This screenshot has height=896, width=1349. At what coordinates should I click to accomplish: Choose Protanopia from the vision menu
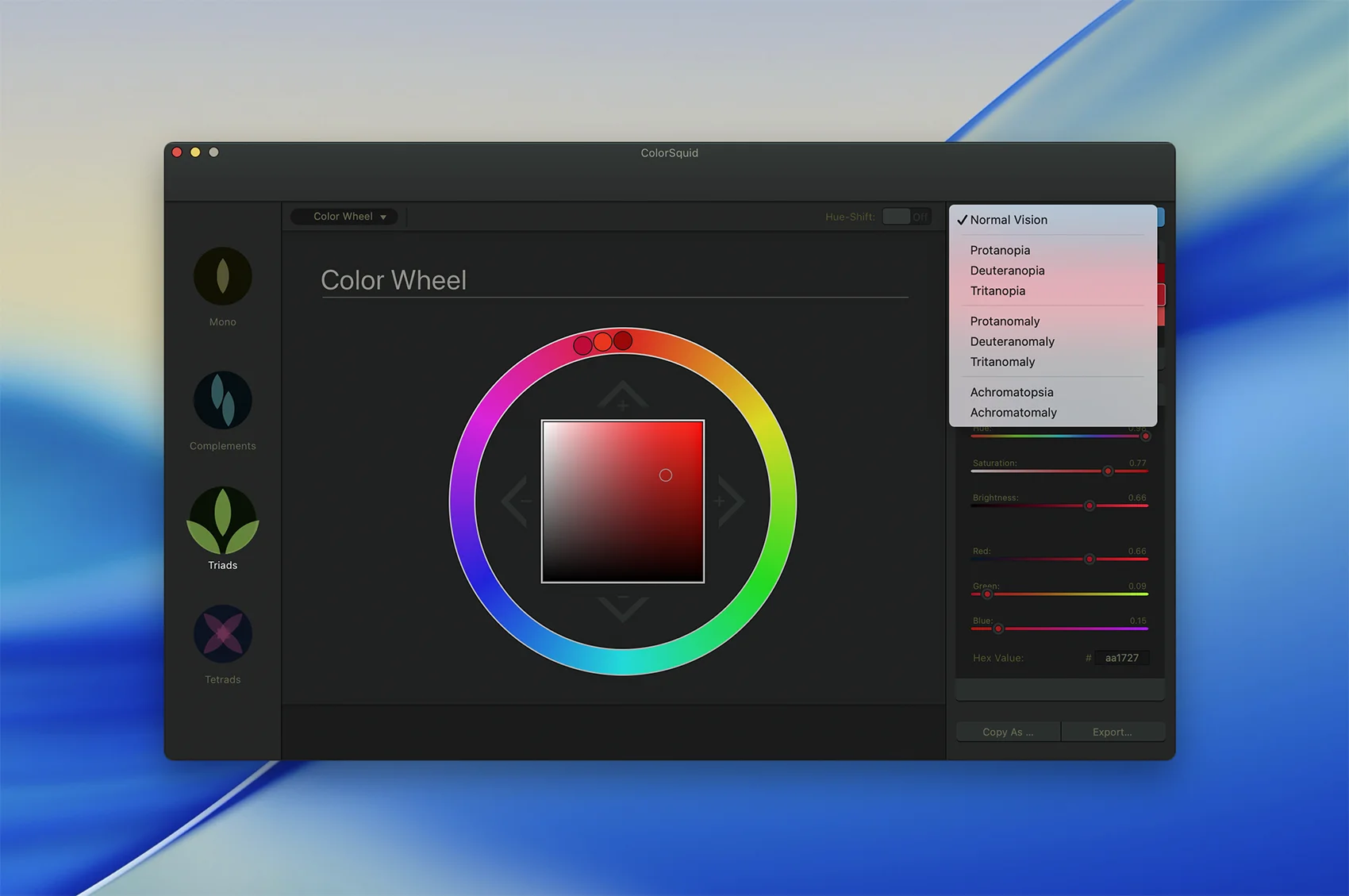(1000, 250)
